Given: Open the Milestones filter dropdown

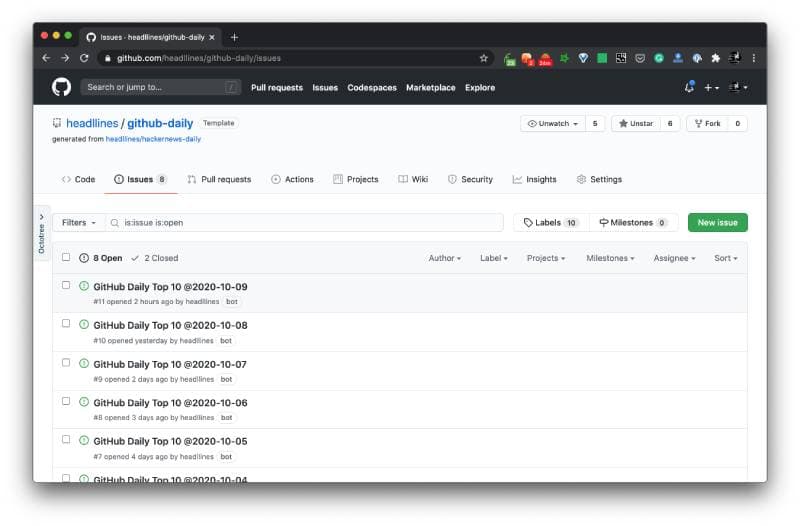Looking at the screenshot, I should (610, 258).
